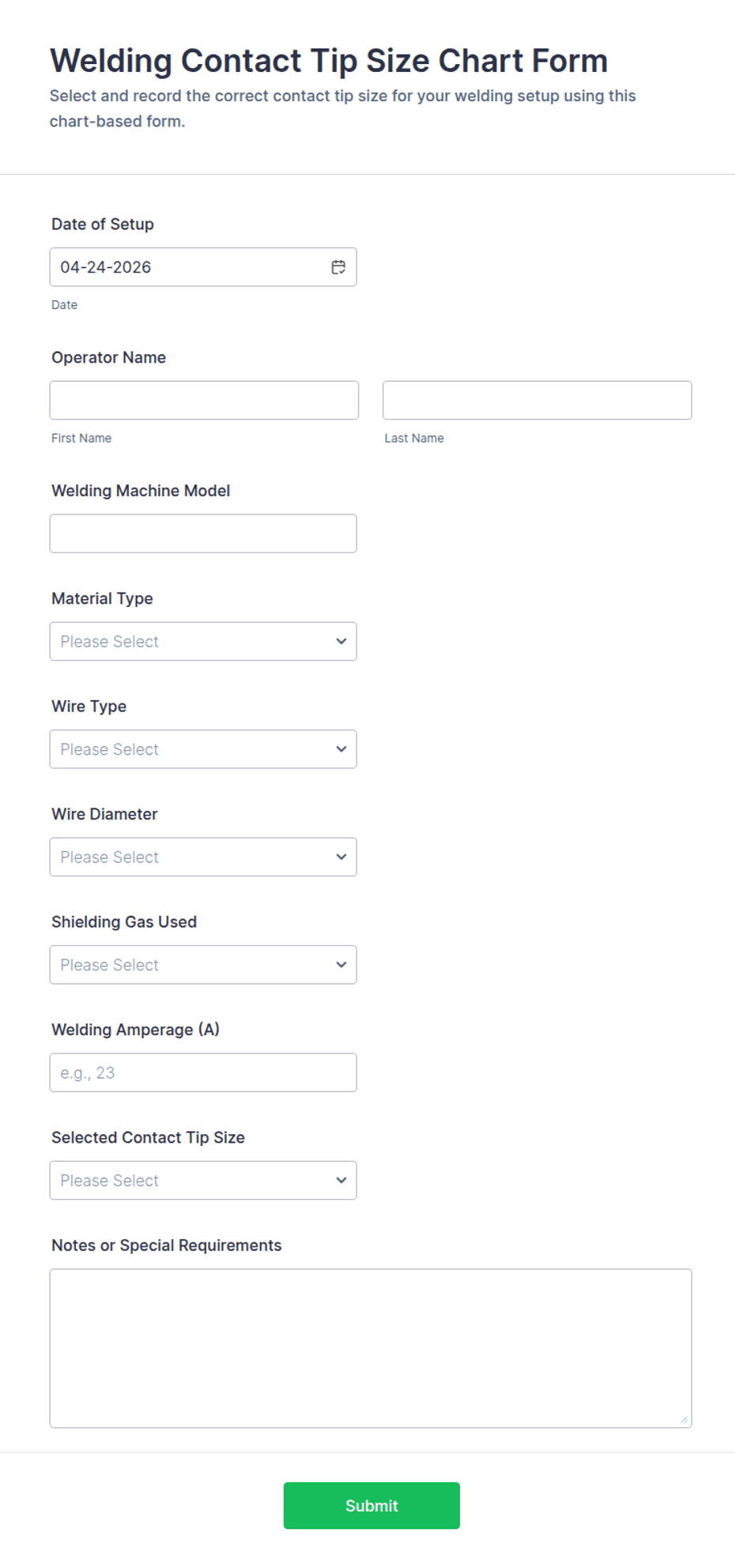Click the textarea resize handle corner

click(684, 1420)
